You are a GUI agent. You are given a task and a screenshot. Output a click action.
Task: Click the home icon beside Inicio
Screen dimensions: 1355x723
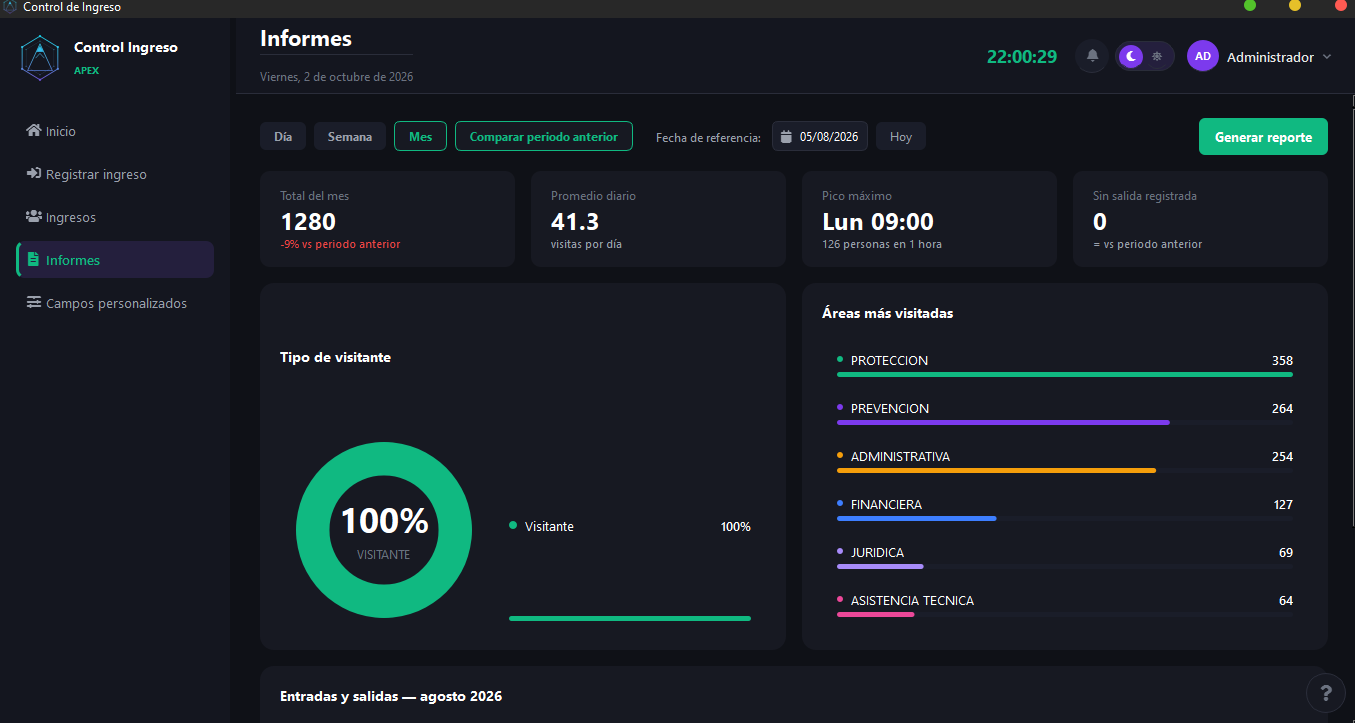click(x=34, y=131)
